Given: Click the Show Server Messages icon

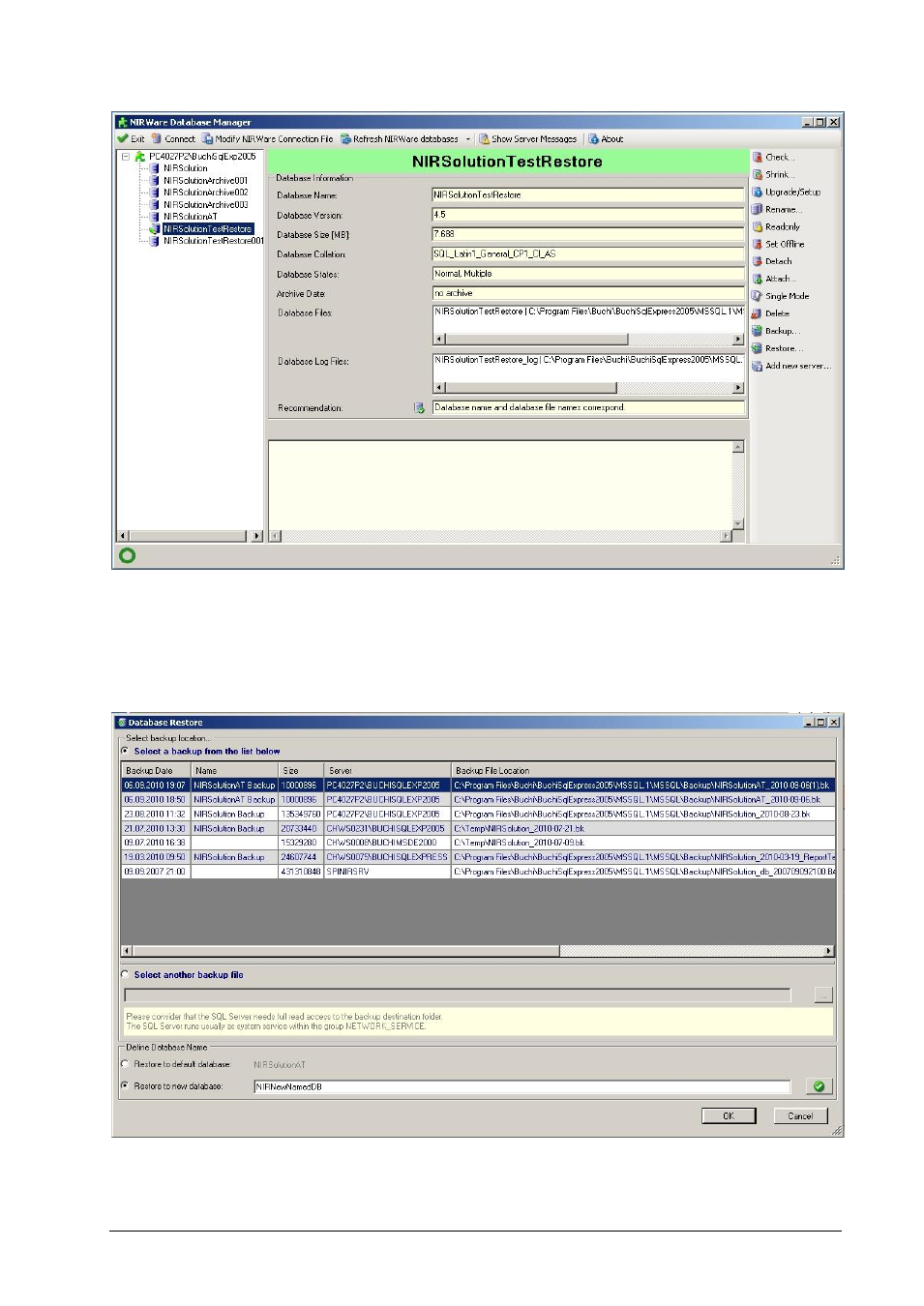Looking at the screenshot, I should [484, 139].
